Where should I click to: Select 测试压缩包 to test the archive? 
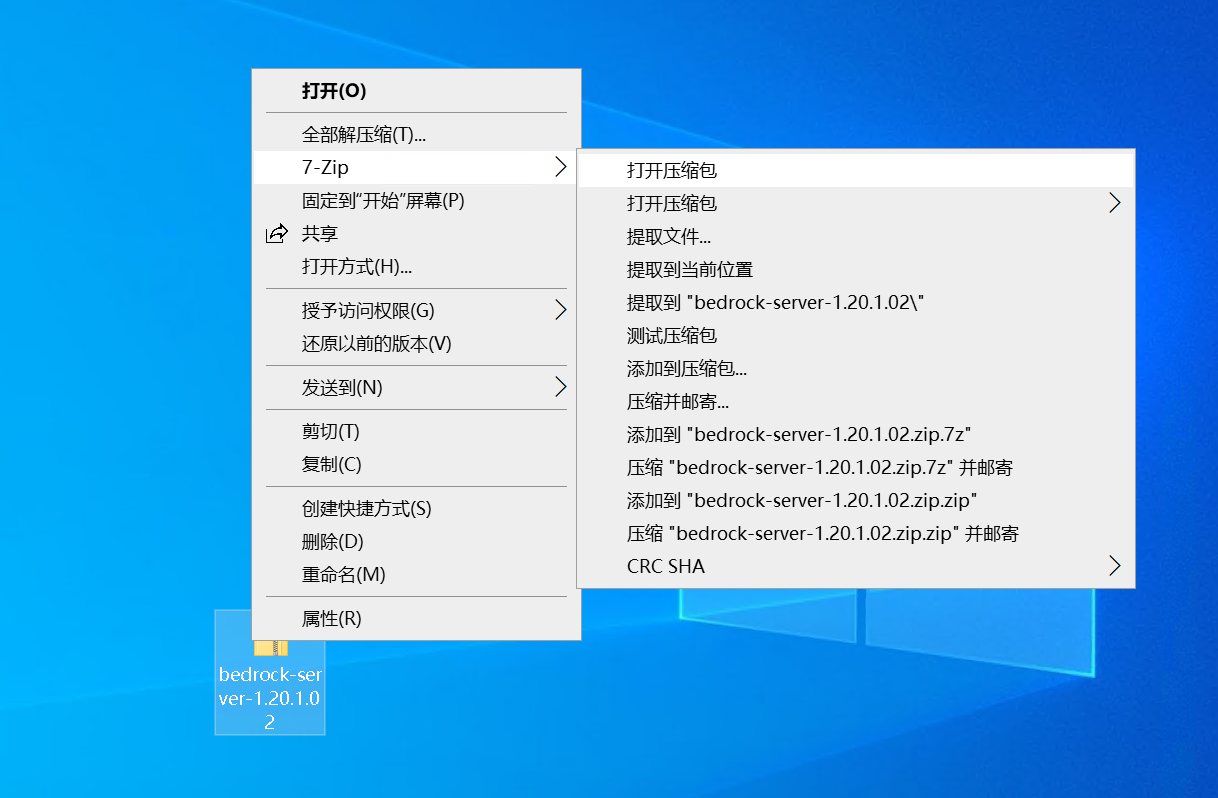671,335
